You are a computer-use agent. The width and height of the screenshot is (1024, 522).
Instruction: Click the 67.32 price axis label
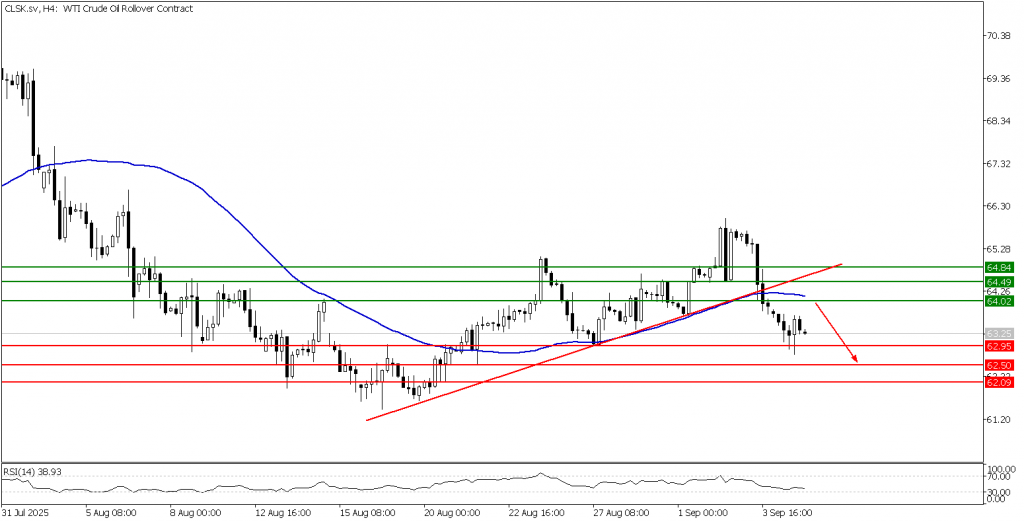click(999, 164)
